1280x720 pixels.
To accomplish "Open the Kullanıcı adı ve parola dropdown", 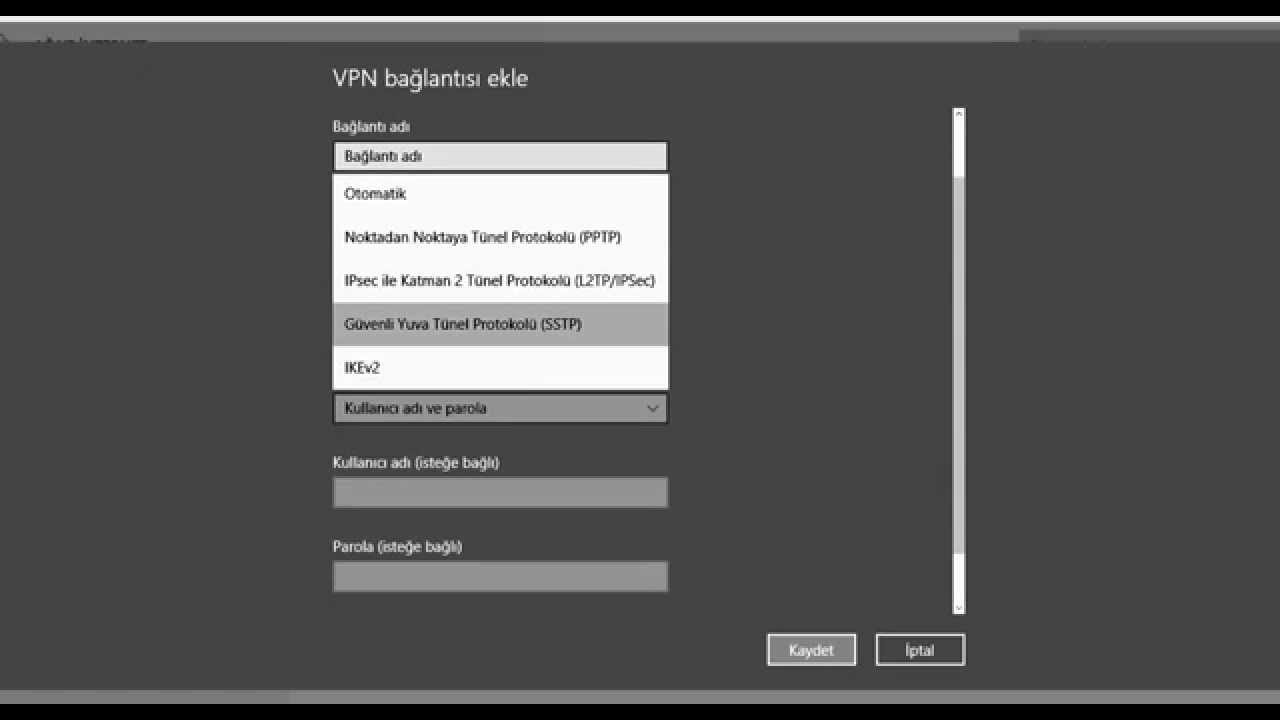I will [500, 408].
